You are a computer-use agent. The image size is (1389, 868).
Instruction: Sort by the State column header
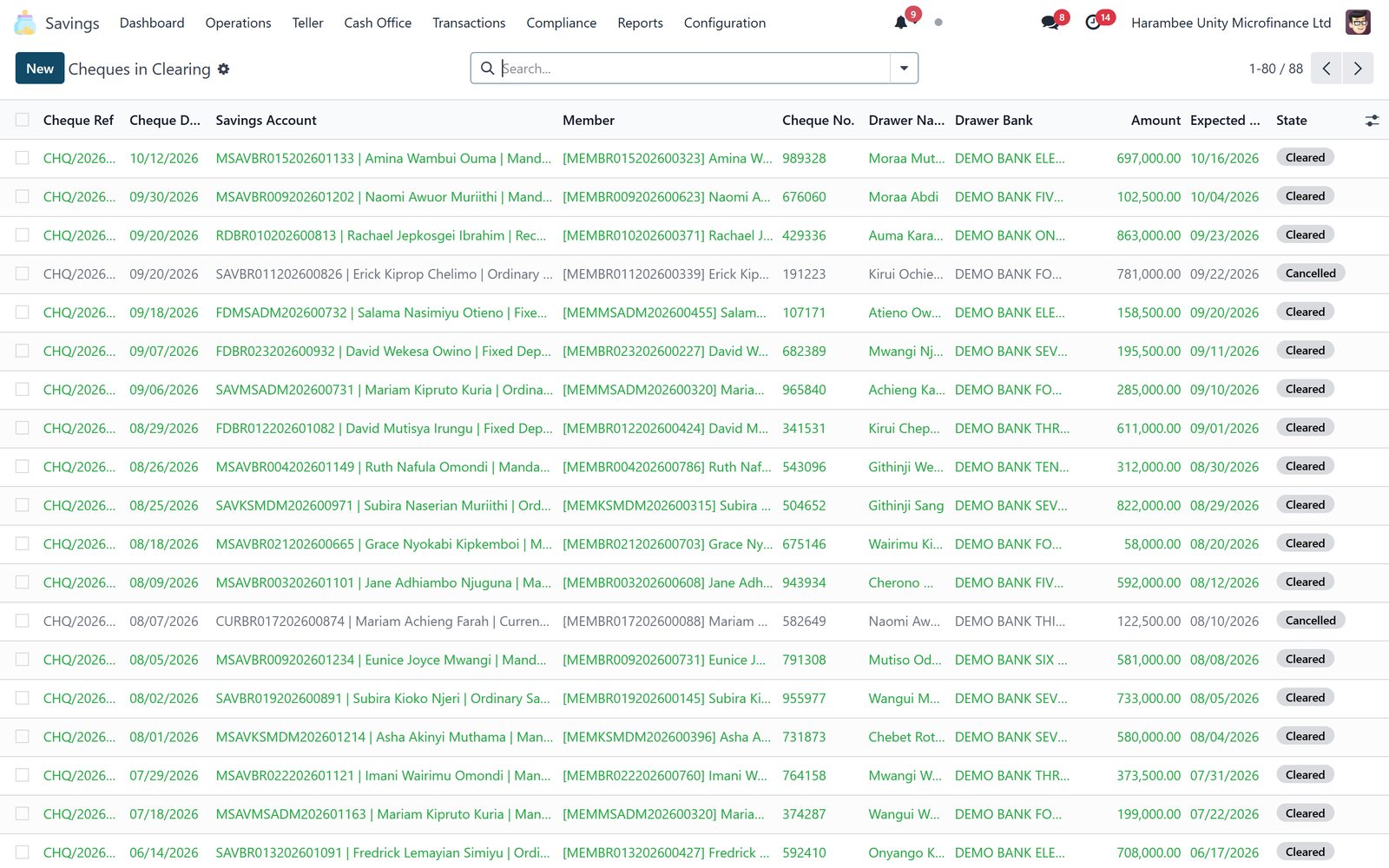tap(1291, 121)
